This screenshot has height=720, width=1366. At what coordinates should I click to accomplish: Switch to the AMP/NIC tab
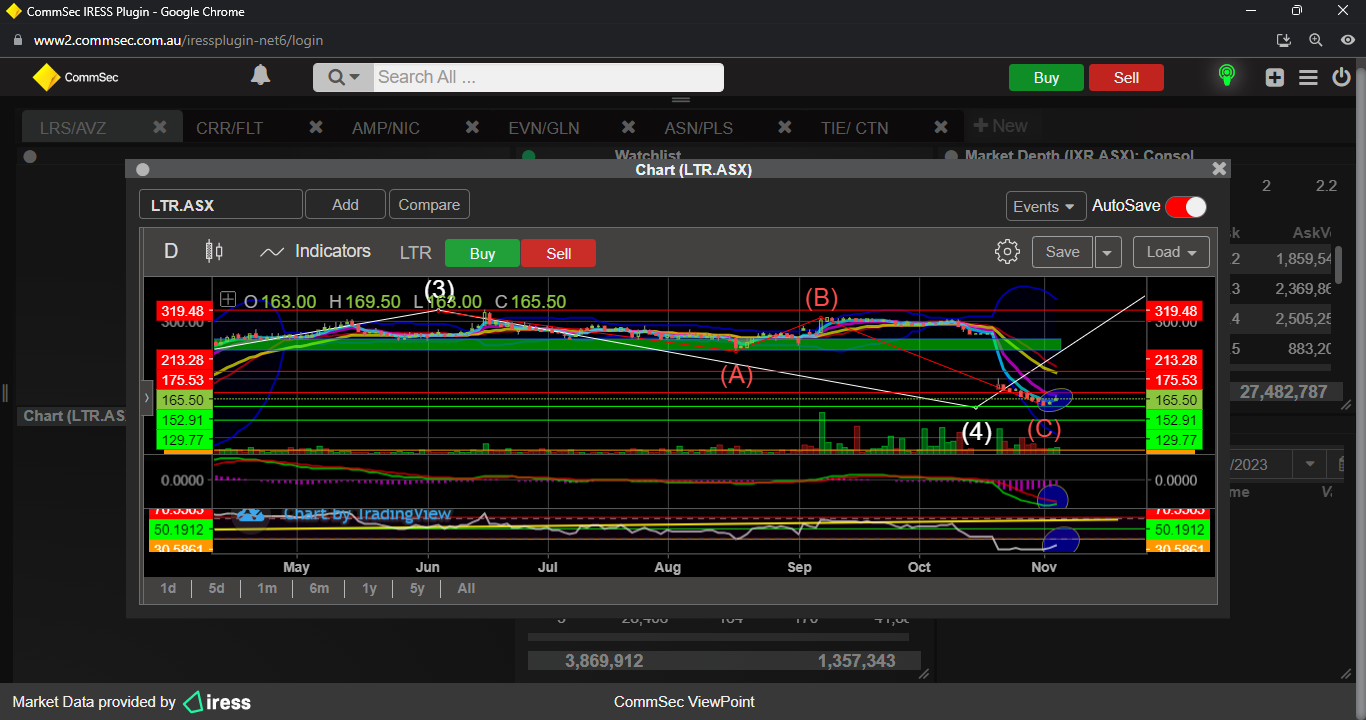point(386,128)
